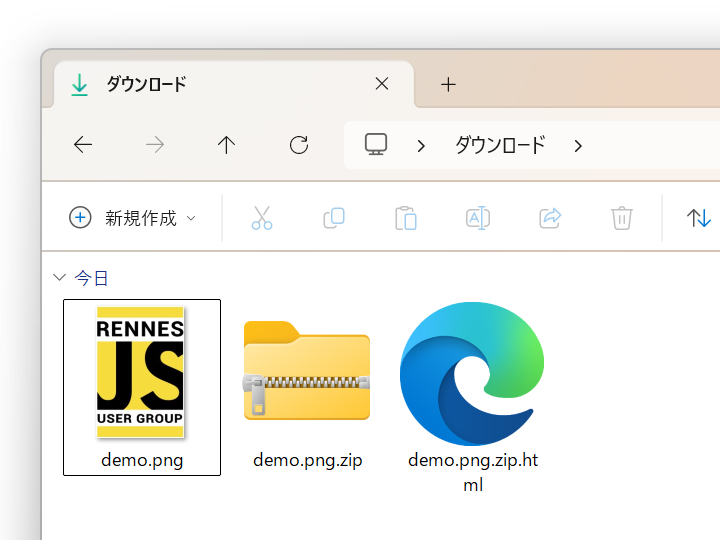720x540 pixels.
Task: Click the Copy icon in toolbar
Action: point(334,218)
